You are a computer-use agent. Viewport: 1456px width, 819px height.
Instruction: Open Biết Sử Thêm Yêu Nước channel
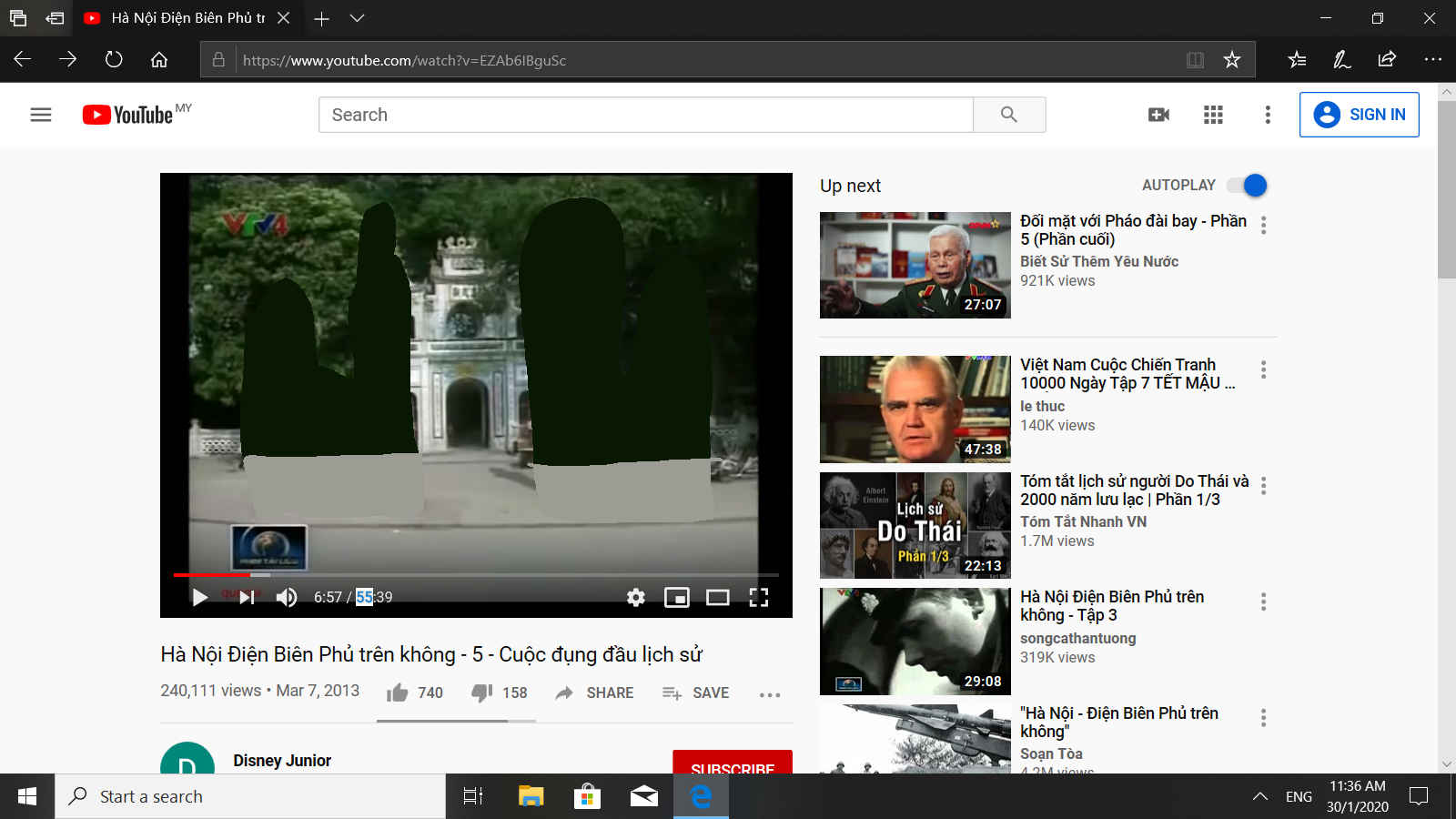(1099, 261)
